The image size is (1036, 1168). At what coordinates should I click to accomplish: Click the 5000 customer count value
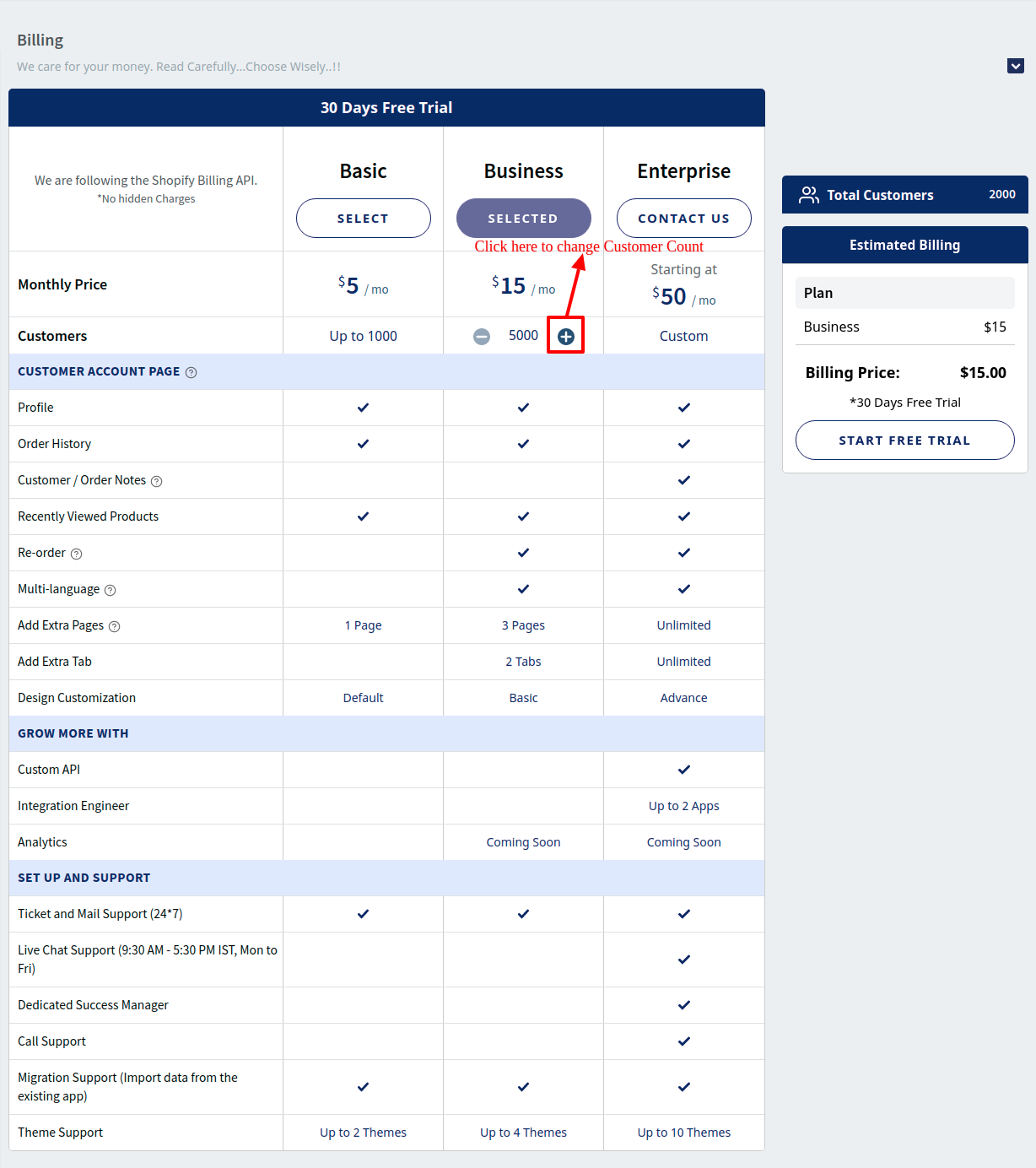tap(523, 335)
